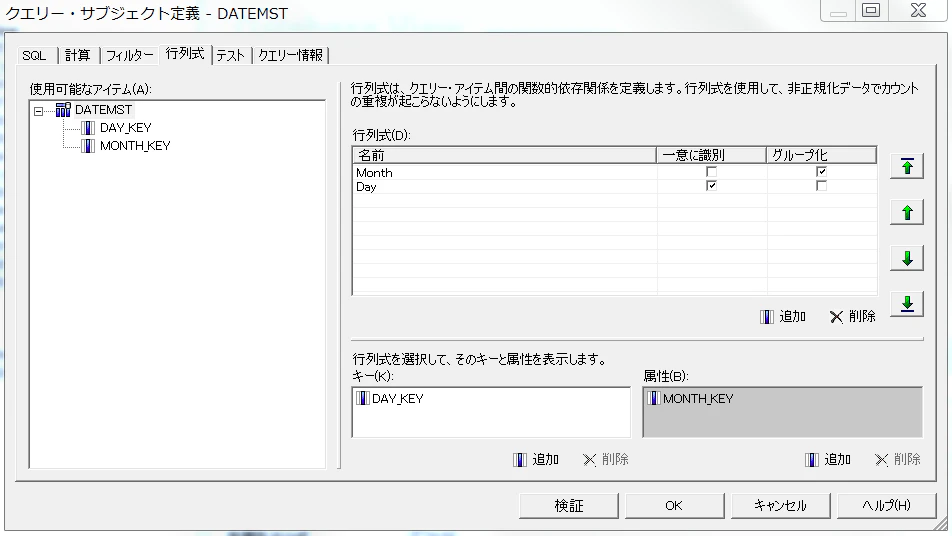Select MONTH_KEY in the attributes list
The height and width of the screenshot is (536, 952).
click(x=698, y=398)
